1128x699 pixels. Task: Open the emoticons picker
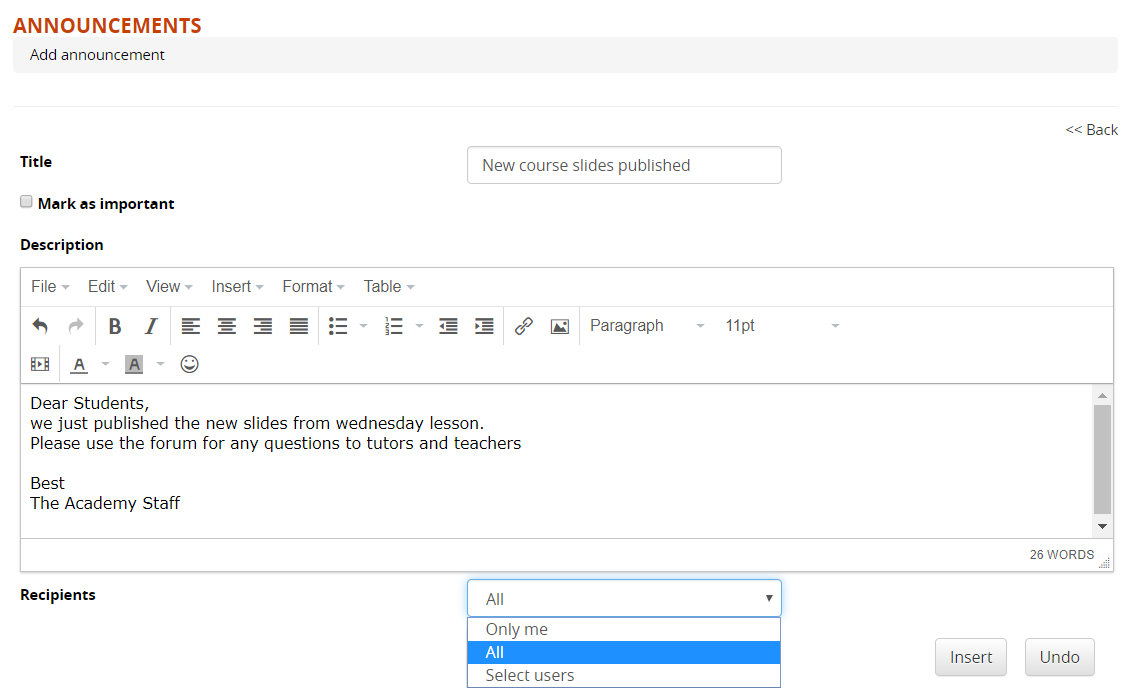[189, 364]
